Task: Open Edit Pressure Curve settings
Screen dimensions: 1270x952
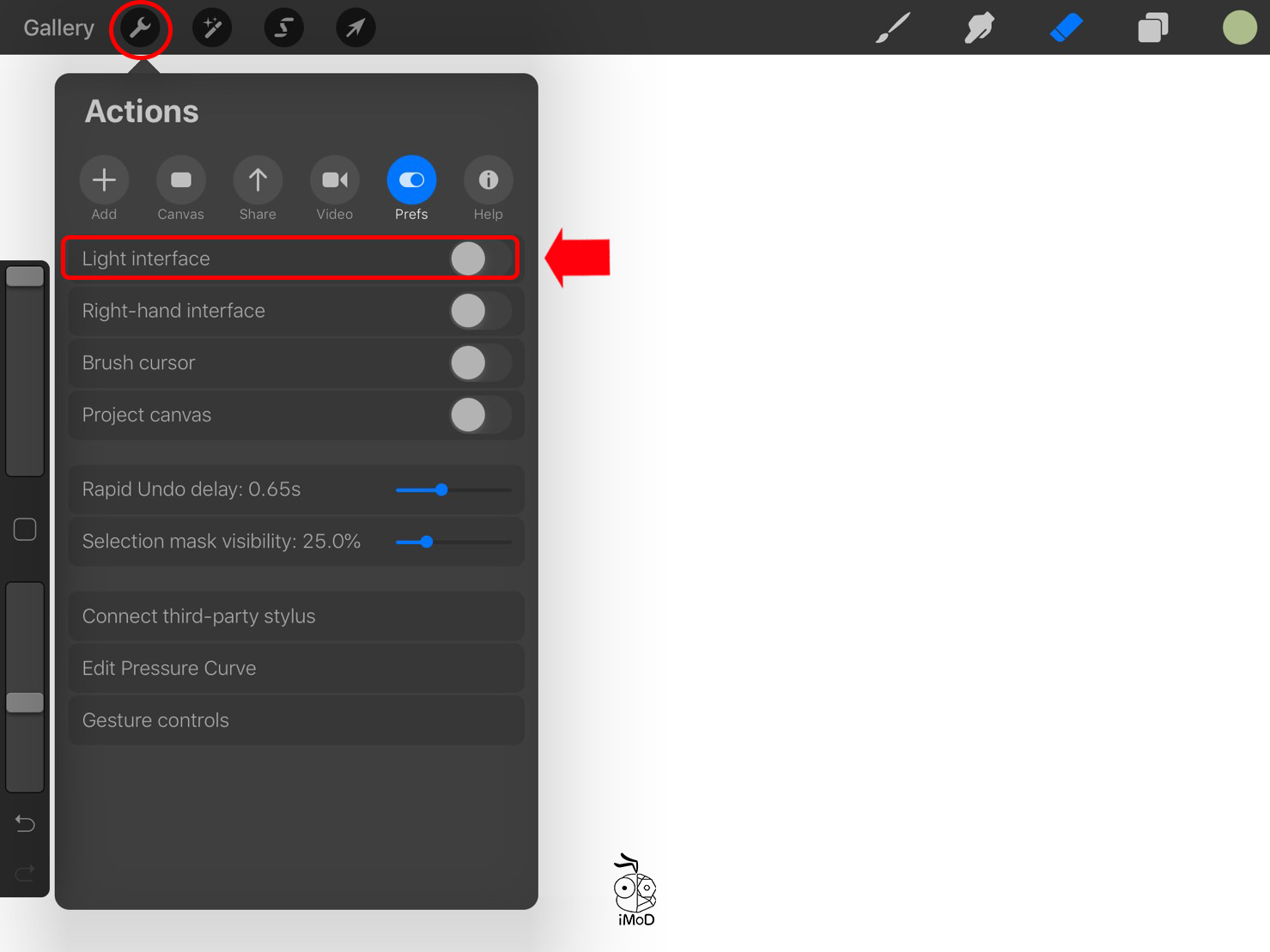Action: click(x=295, y=668)
